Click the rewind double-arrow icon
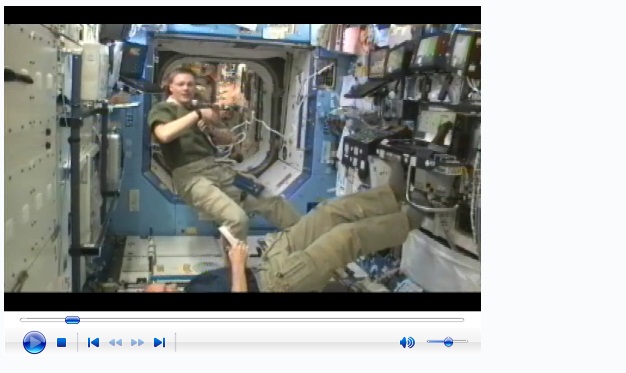The width and height of the screenshot is (626, 373). (115, 343)
